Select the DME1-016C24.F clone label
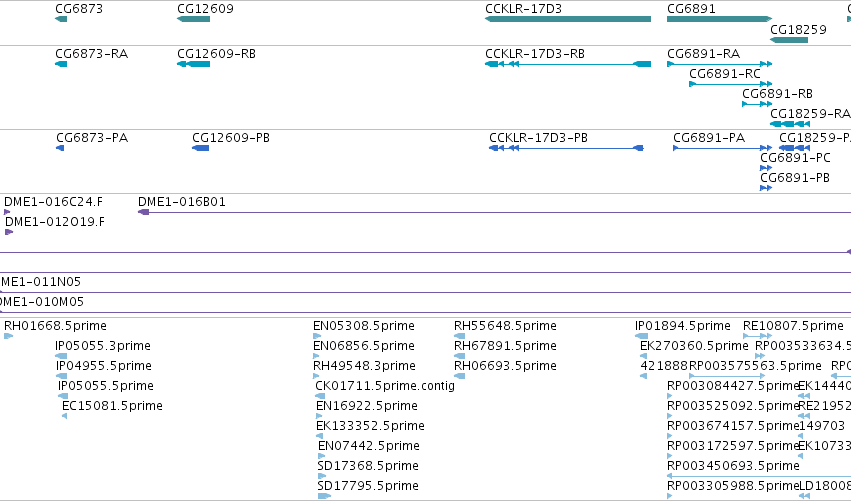Viewport: 851px width, 501px height. coord(54,202)
